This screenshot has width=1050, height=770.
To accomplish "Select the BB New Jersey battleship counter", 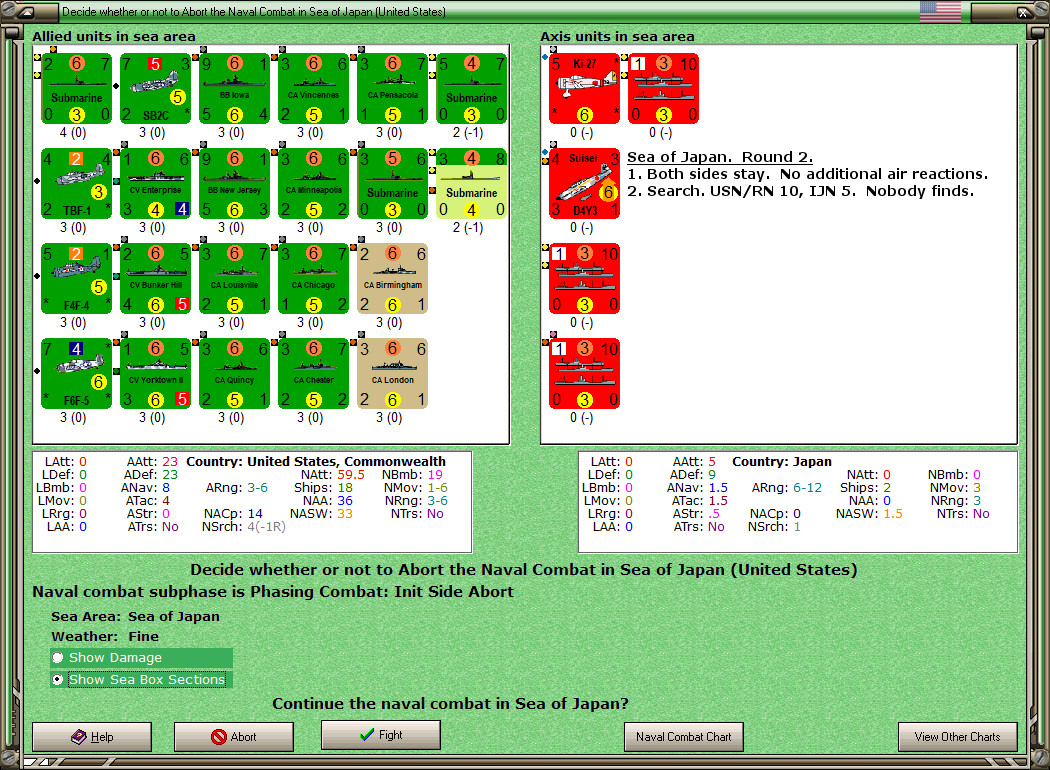I will (234, 183).
